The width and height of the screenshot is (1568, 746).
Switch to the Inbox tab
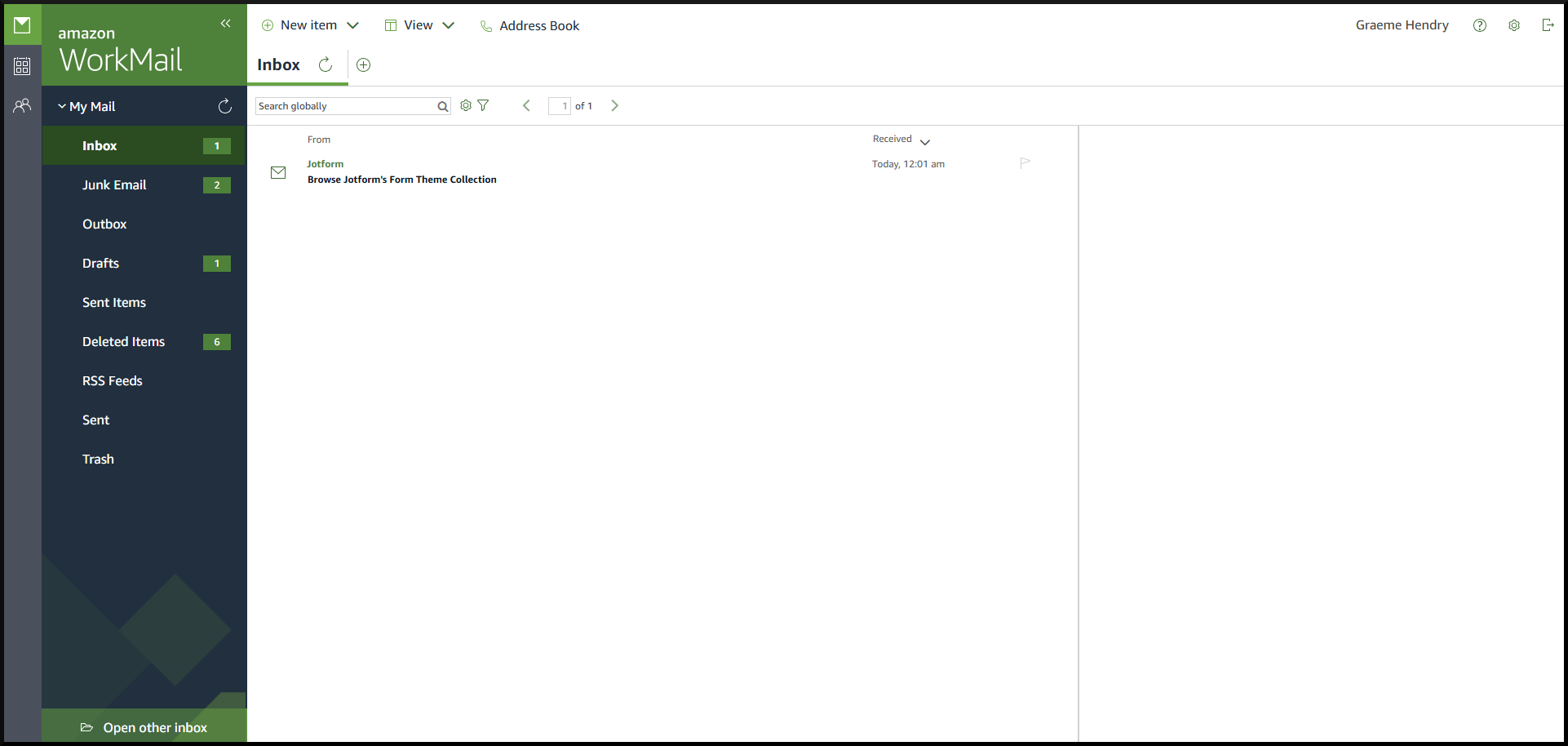pos(278,64)
